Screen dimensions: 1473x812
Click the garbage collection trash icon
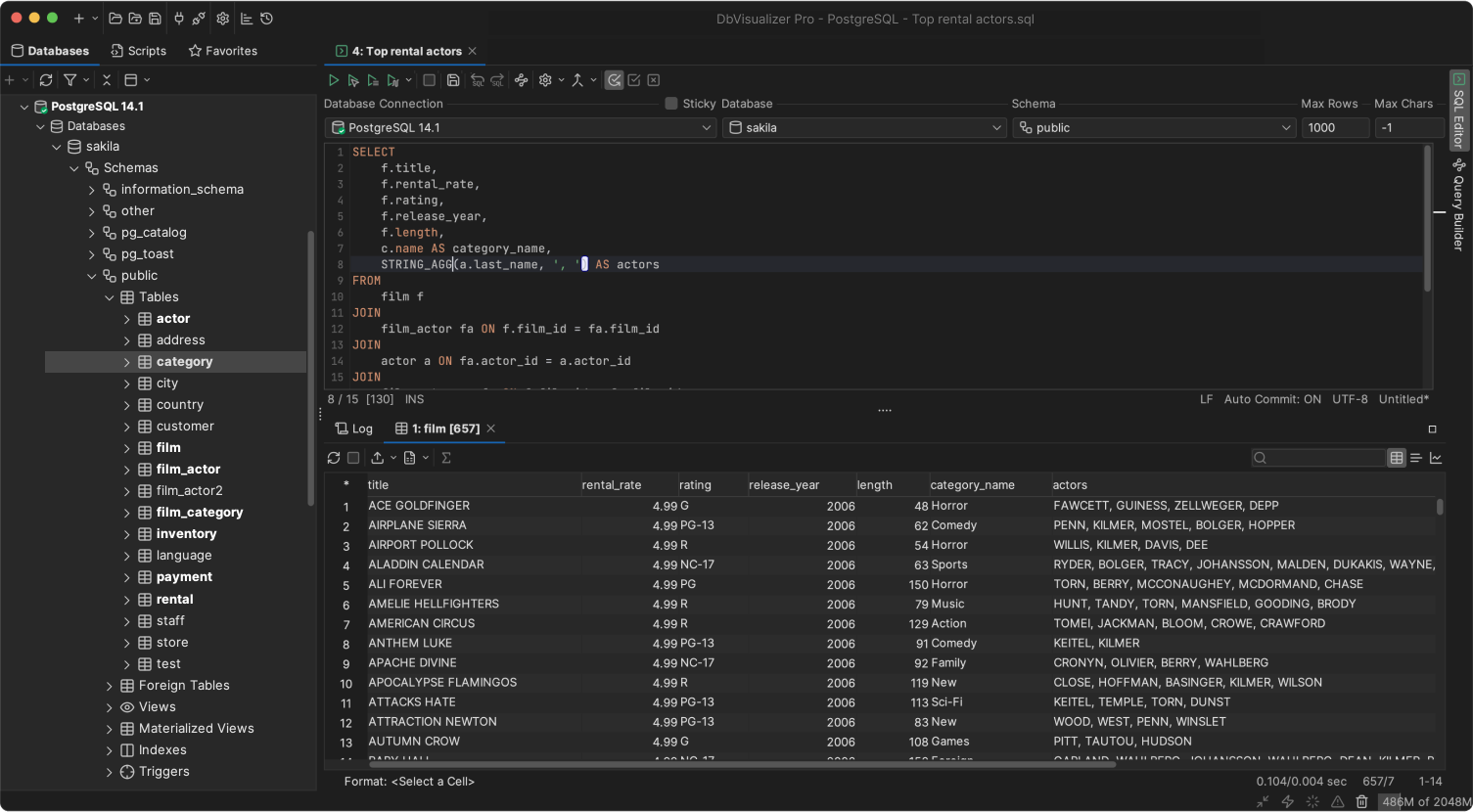(x=1361, y=801)
